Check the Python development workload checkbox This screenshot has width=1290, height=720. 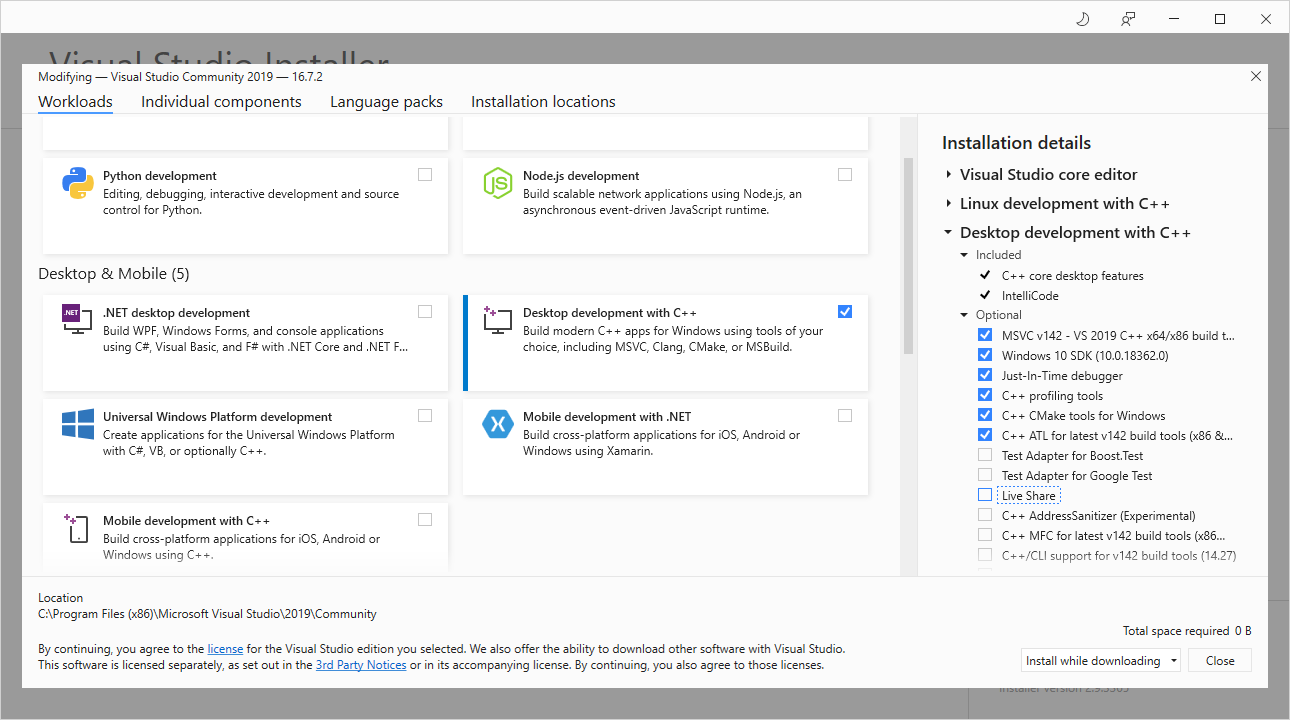click(425, 174)
